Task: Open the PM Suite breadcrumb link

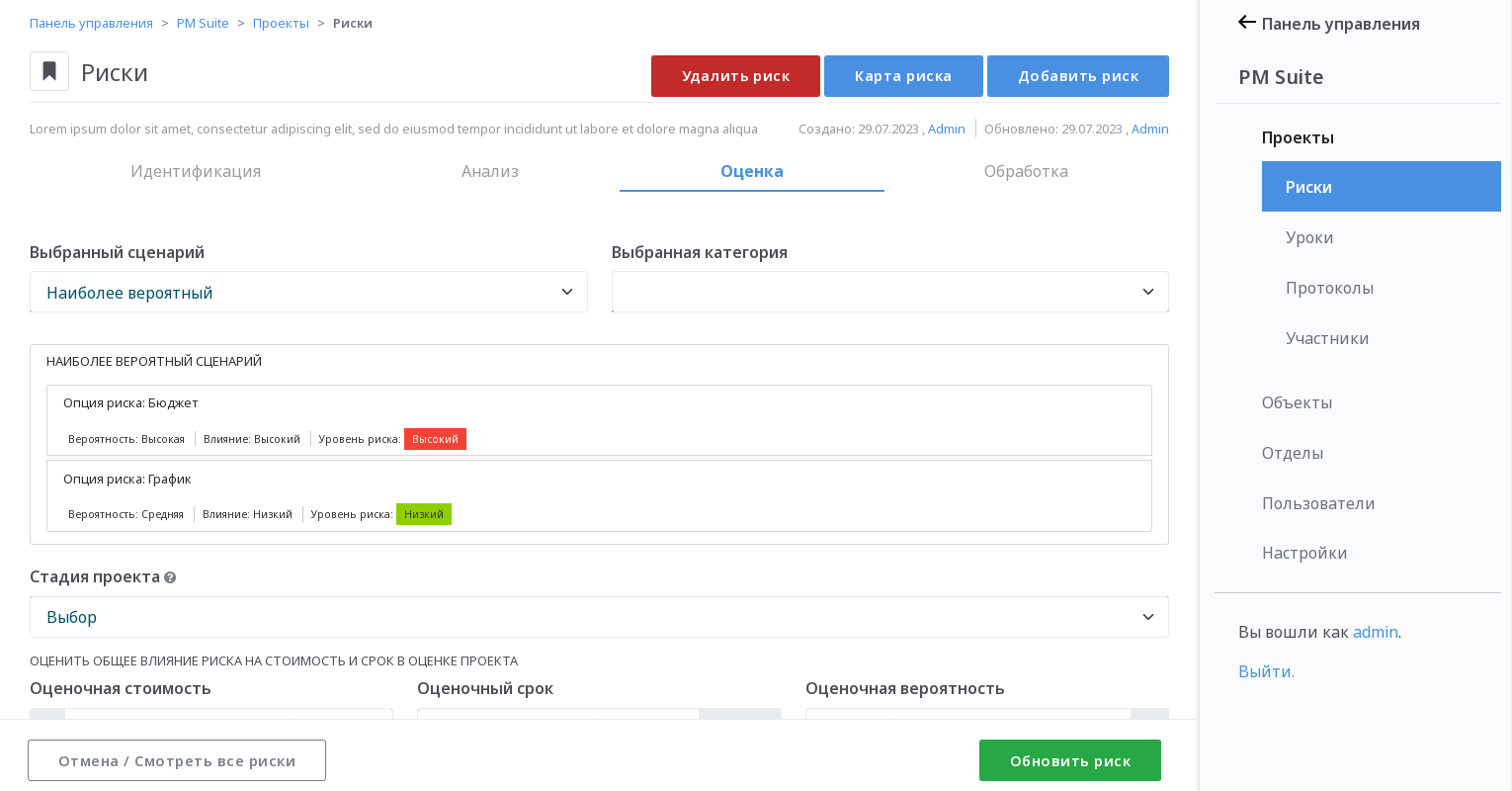Action: pyautogui.click(x=203, y=23)
